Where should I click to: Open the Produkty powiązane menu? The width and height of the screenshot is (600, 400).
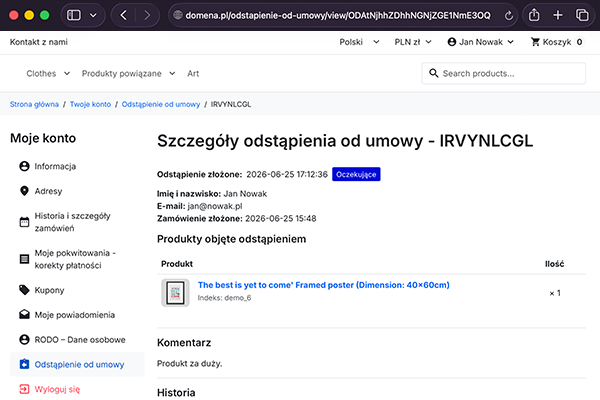122,73
